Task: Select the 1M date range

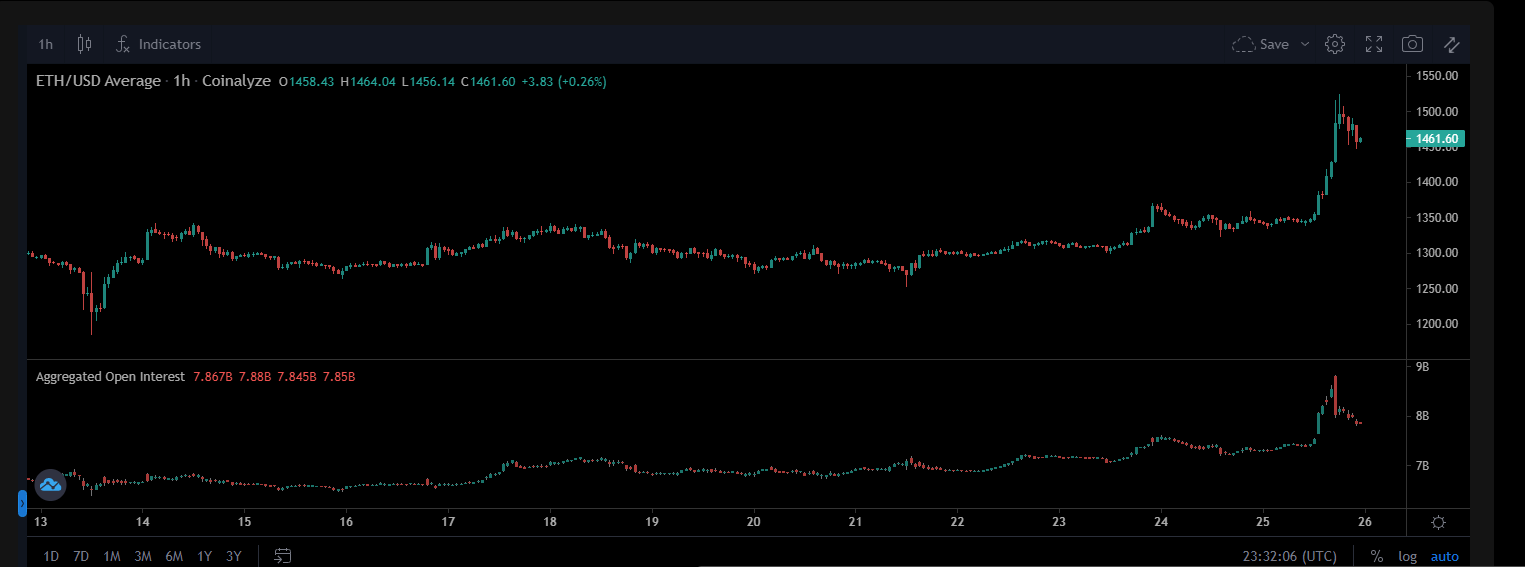Action: [112, 556]
